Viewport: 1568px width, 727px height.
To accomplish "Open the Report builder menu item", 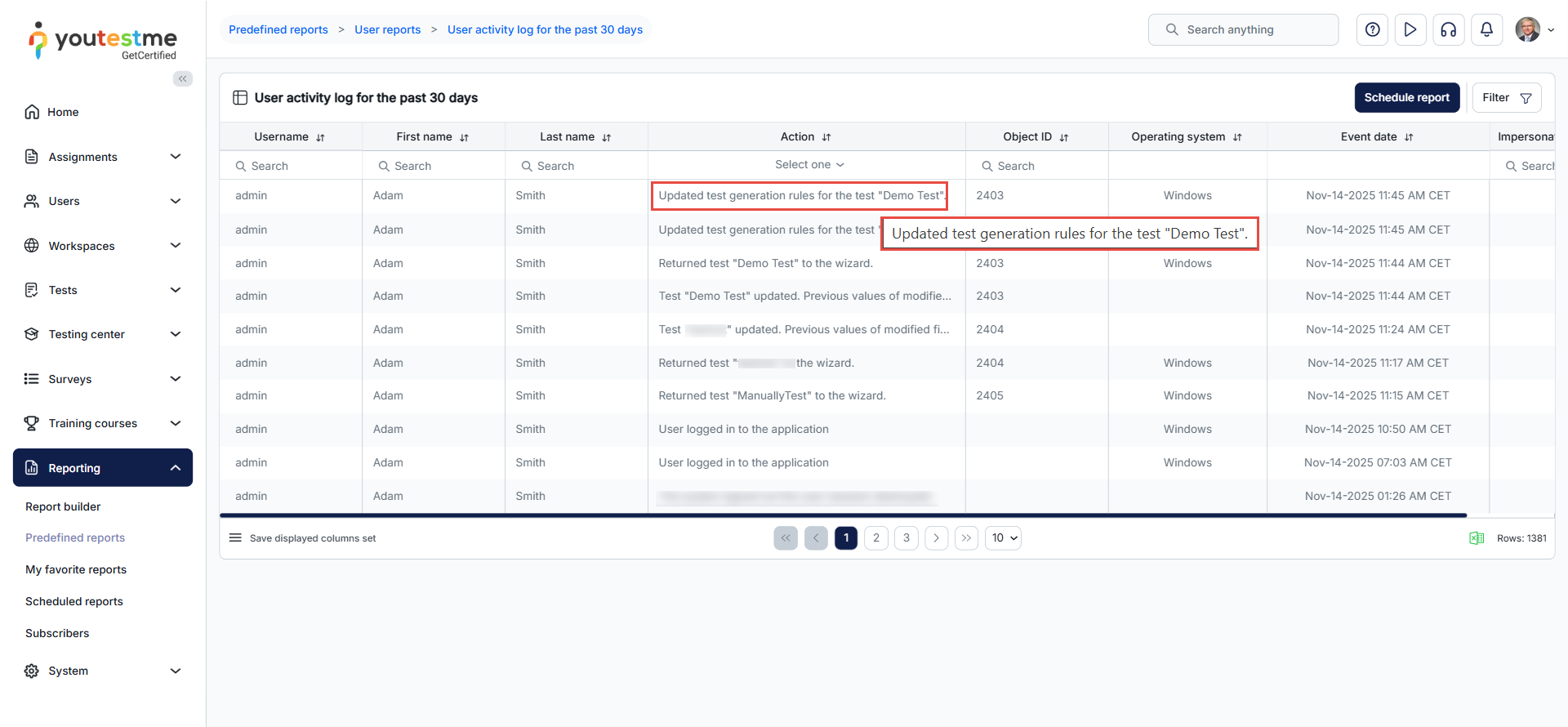I will pos(63,506).
